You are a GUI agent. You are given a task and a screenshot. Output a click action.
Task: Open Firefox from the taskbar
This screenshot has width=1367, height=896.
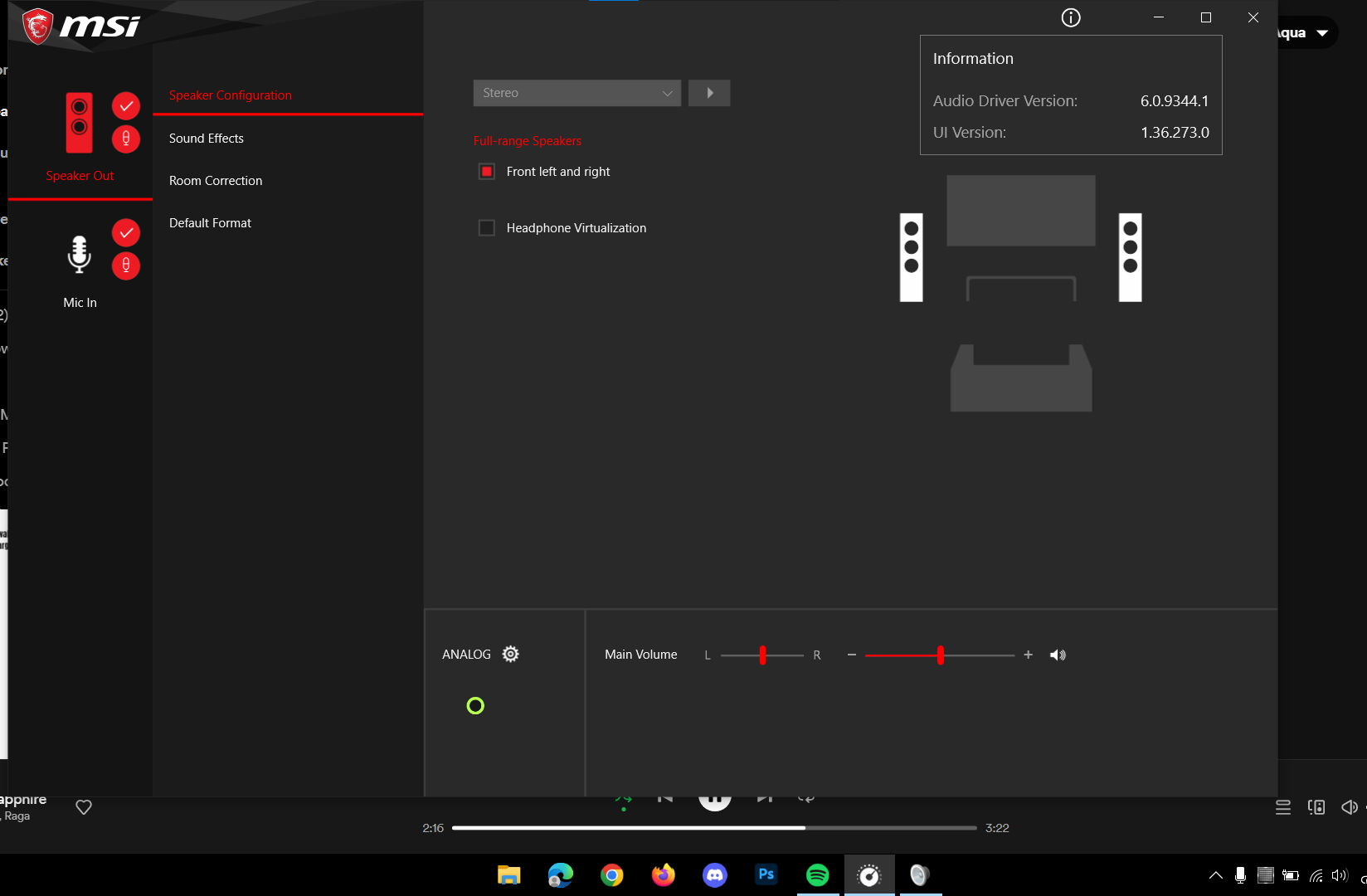click(664, 875)
